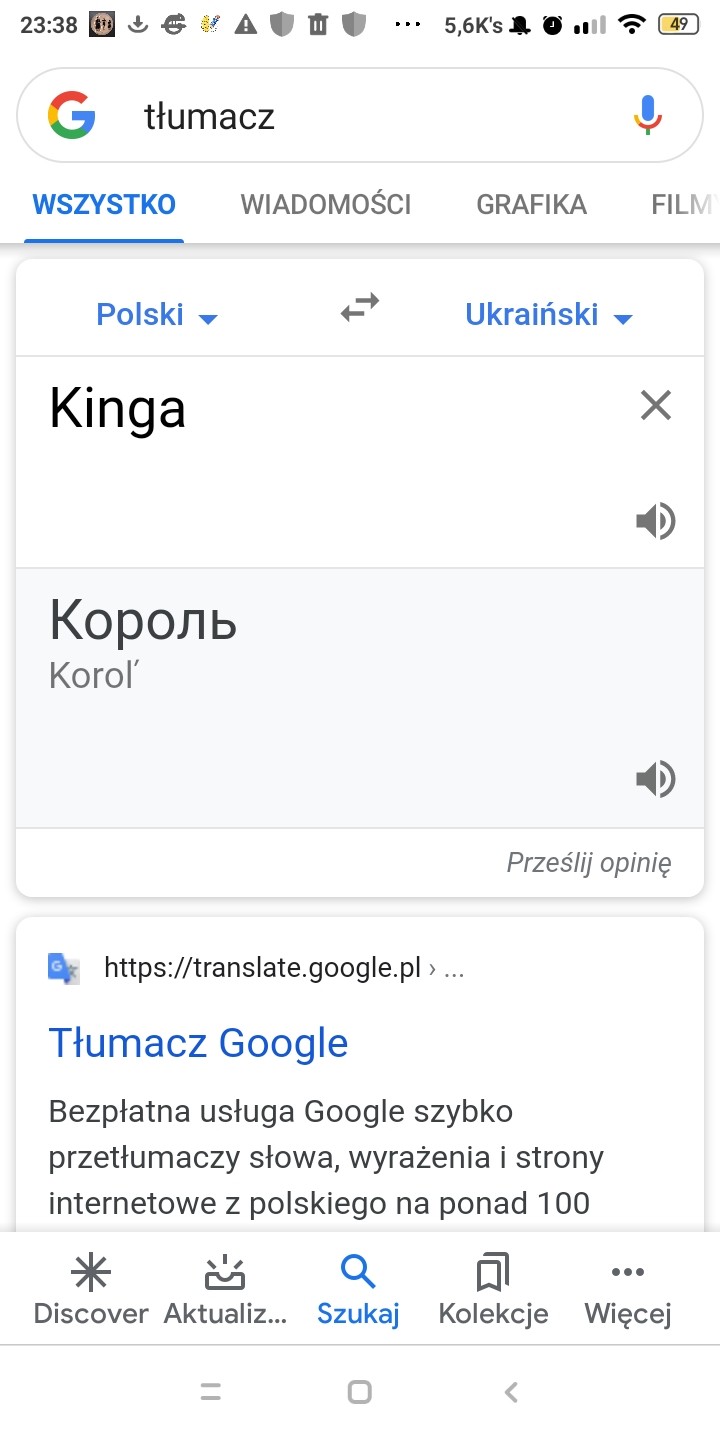Tap the microphone voice search icon
Image resolution: width=720 pixels, height=1440 pixels.
tap(647, 116)
